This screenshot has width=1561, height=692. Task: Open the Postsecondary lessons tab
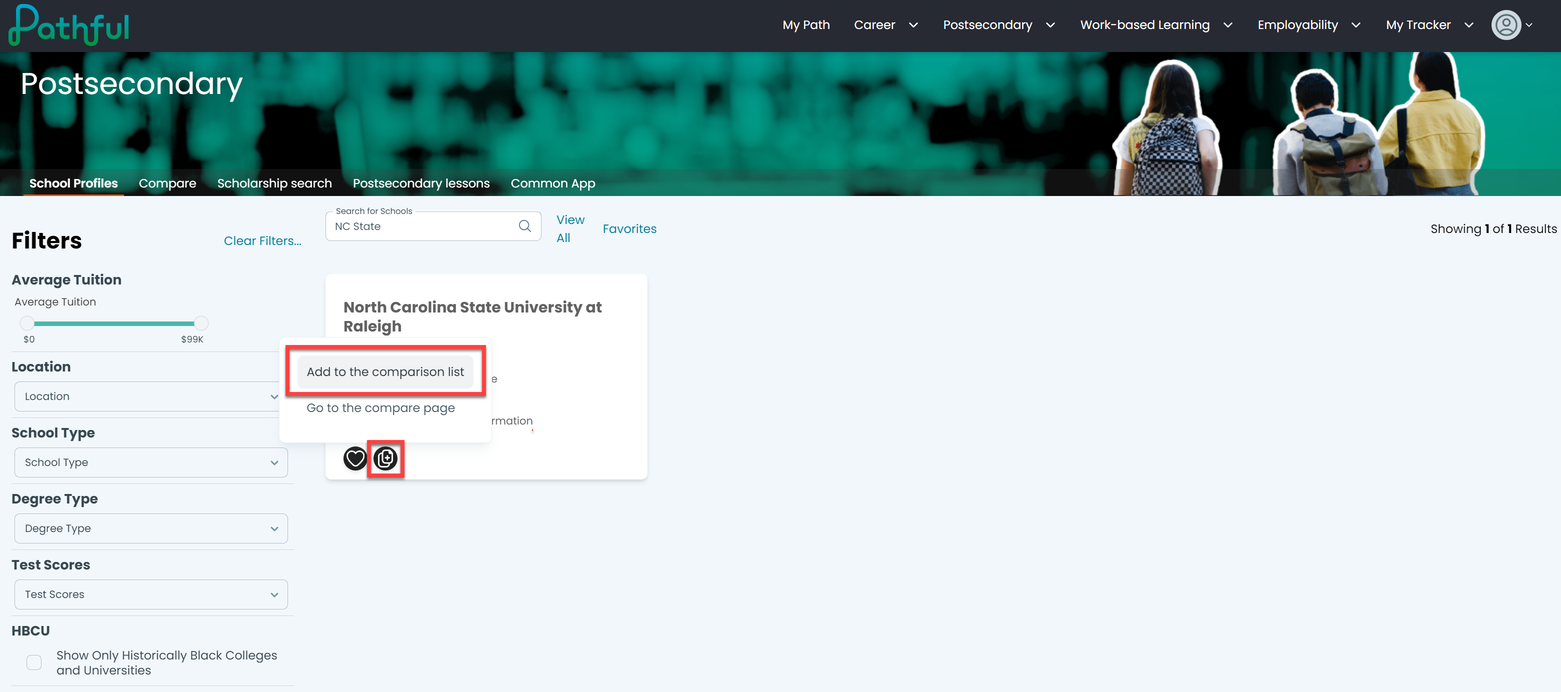click(421, 183)
